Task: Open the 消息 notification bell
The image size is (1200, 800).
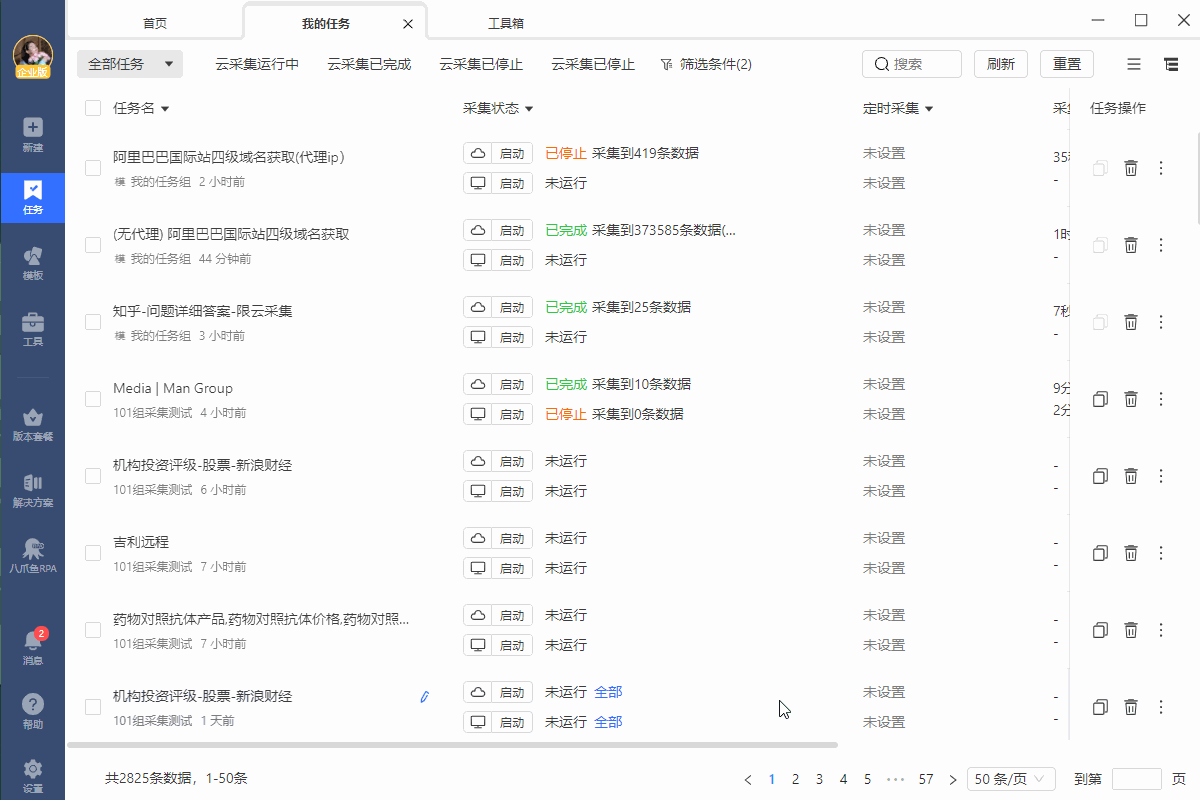Action: (32, 648)
